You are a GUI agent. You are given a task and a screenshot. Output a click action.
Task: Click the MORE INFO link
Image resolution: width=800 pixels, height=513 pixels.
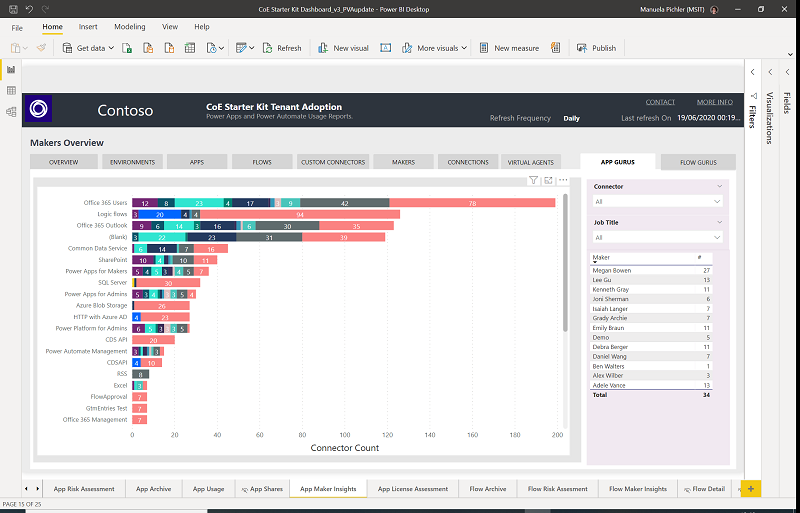(x=715, y=102)
